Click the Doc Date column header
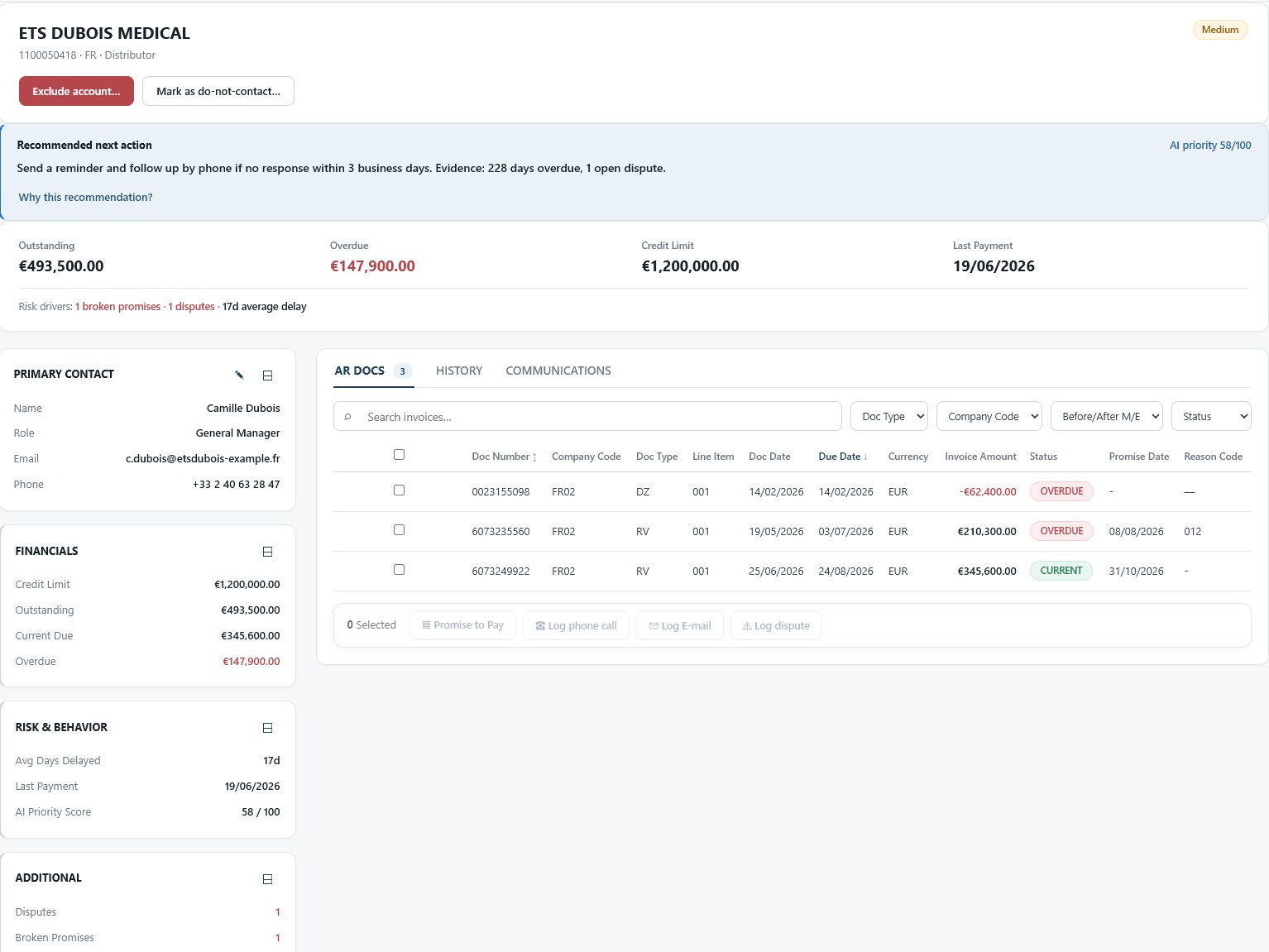The height and width of the screenshot is (952, 1269). 769,457
